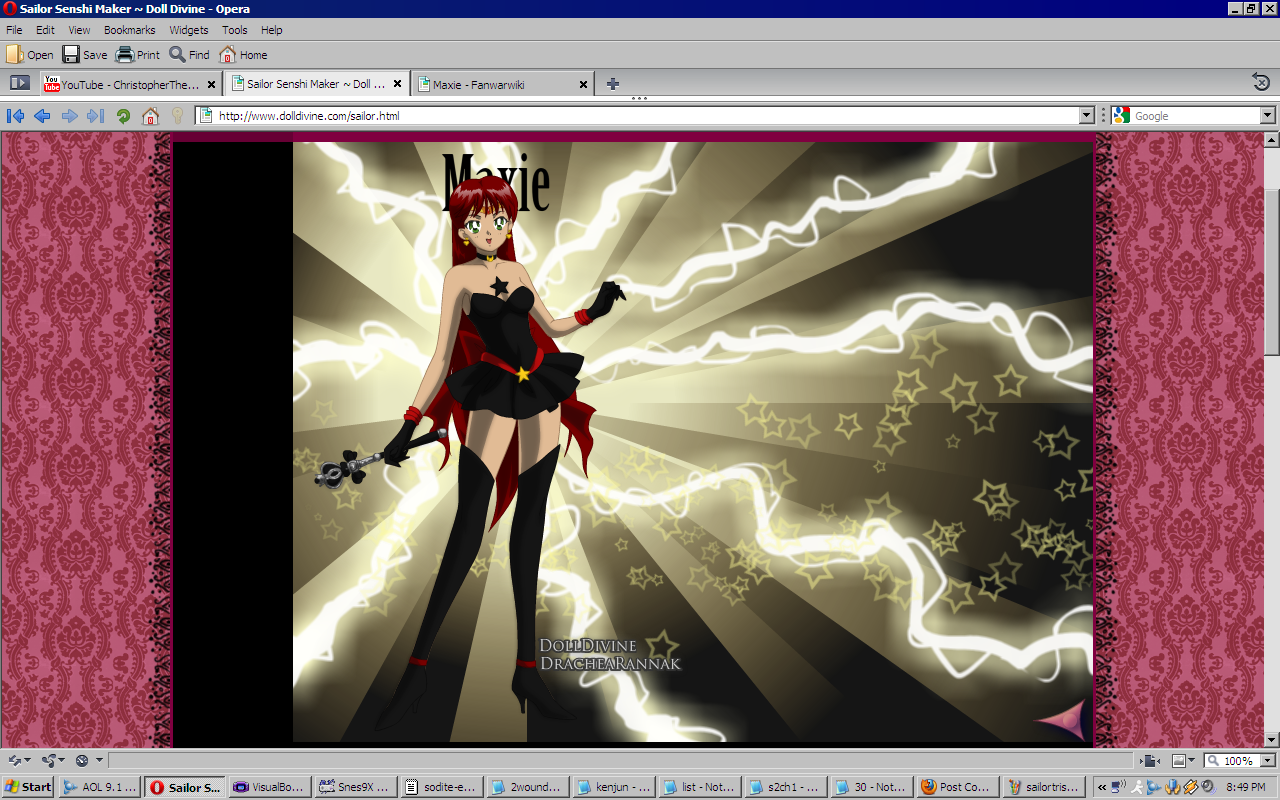1280x800 pixels.
Task: Open the 100% zoom level dropdown
Action: tap(1267, 761)
